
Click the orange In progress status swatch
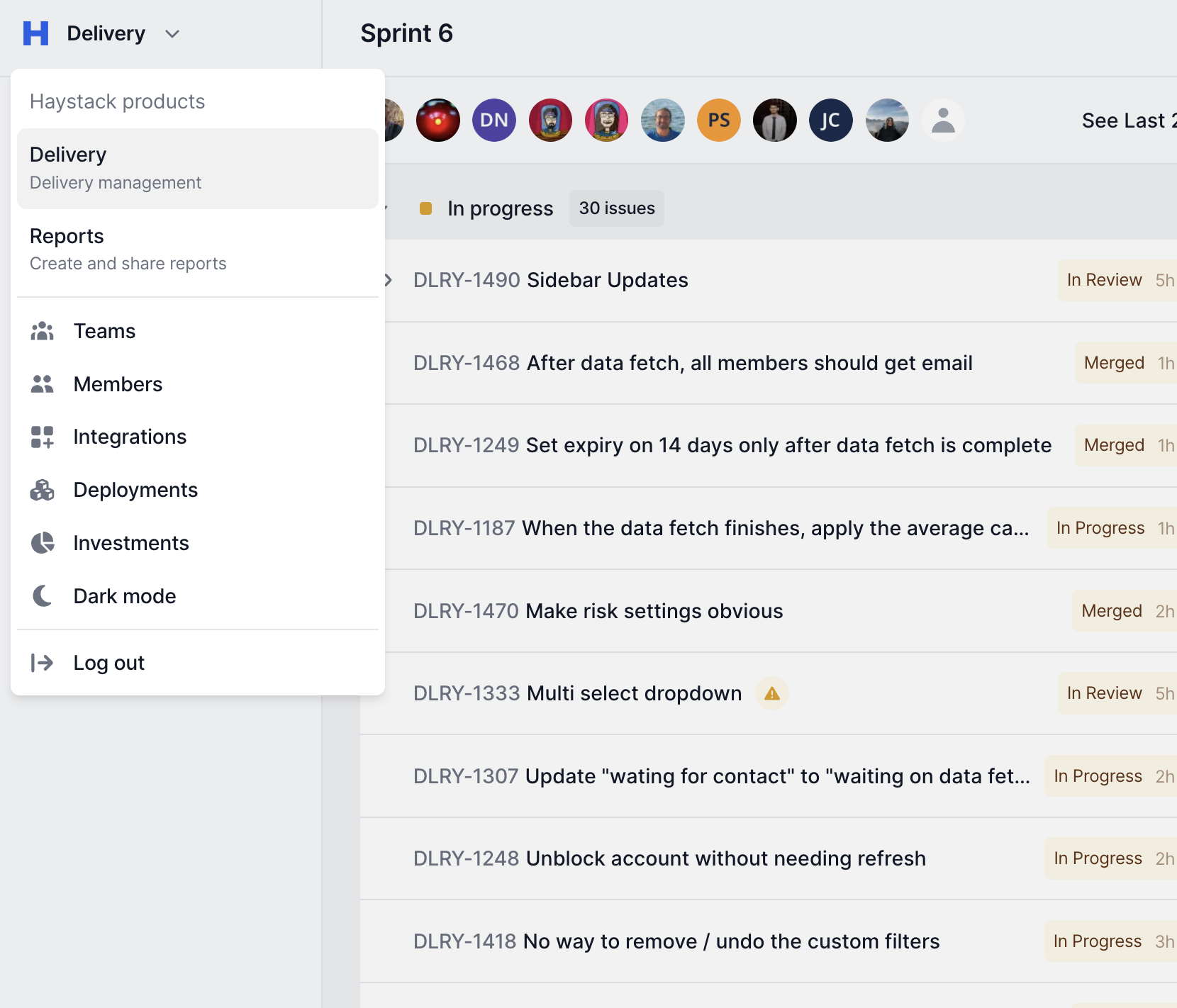(x=426, y=208)
